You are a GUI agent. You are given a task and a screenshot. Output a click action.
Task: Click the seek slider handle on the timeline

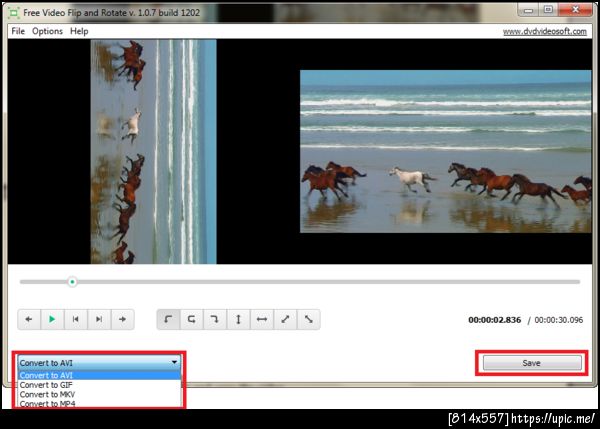point(72,282)
